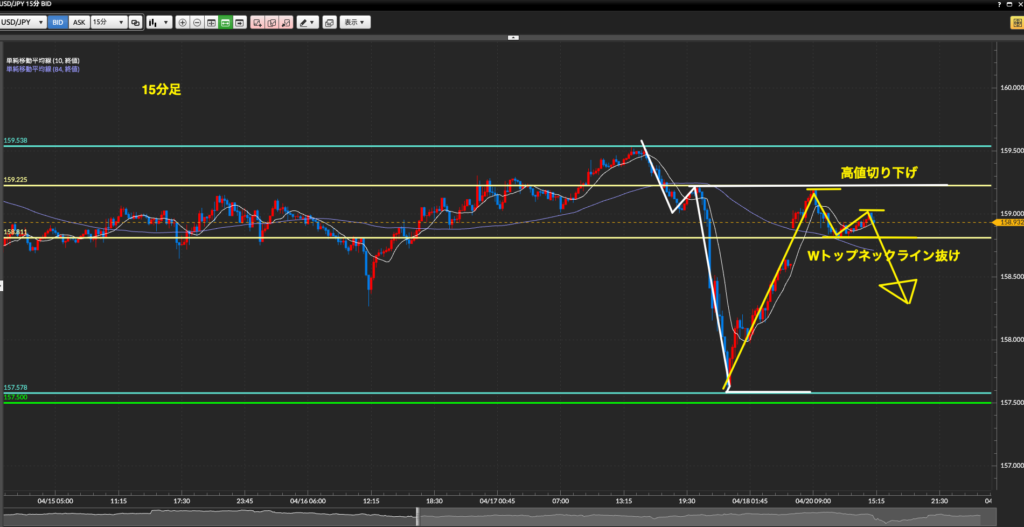Viewport: 1024px width, 527px height.
Task: Click the first pink order tool icon
Action: pos(257,22)
